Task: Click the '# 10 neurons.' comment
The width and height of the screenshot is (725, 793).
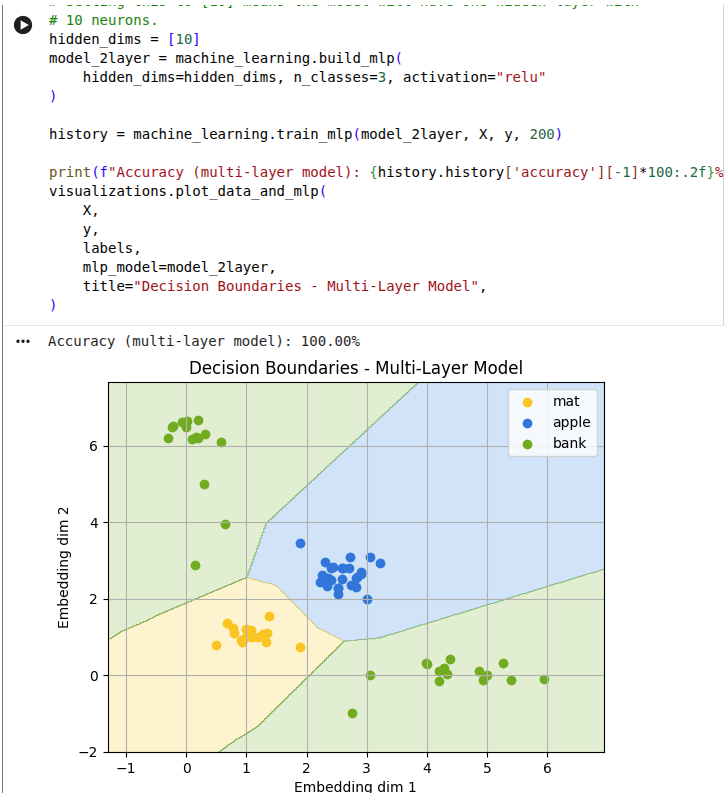Action: [103, 20]
